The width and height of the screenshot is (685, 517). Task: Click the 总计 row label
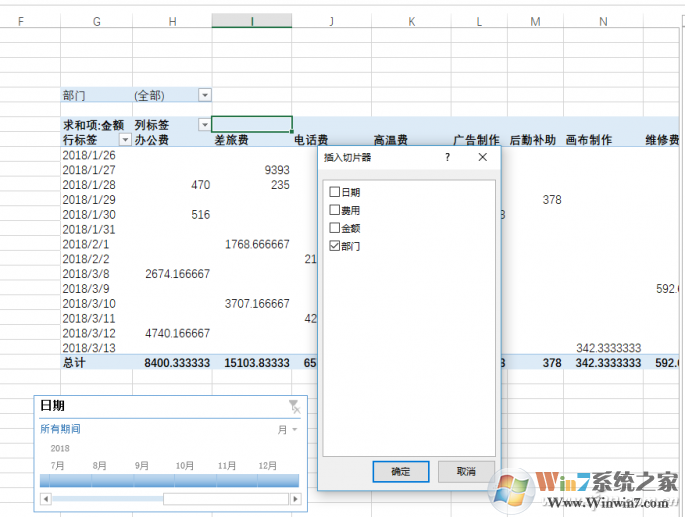click(x=74, y=363)
